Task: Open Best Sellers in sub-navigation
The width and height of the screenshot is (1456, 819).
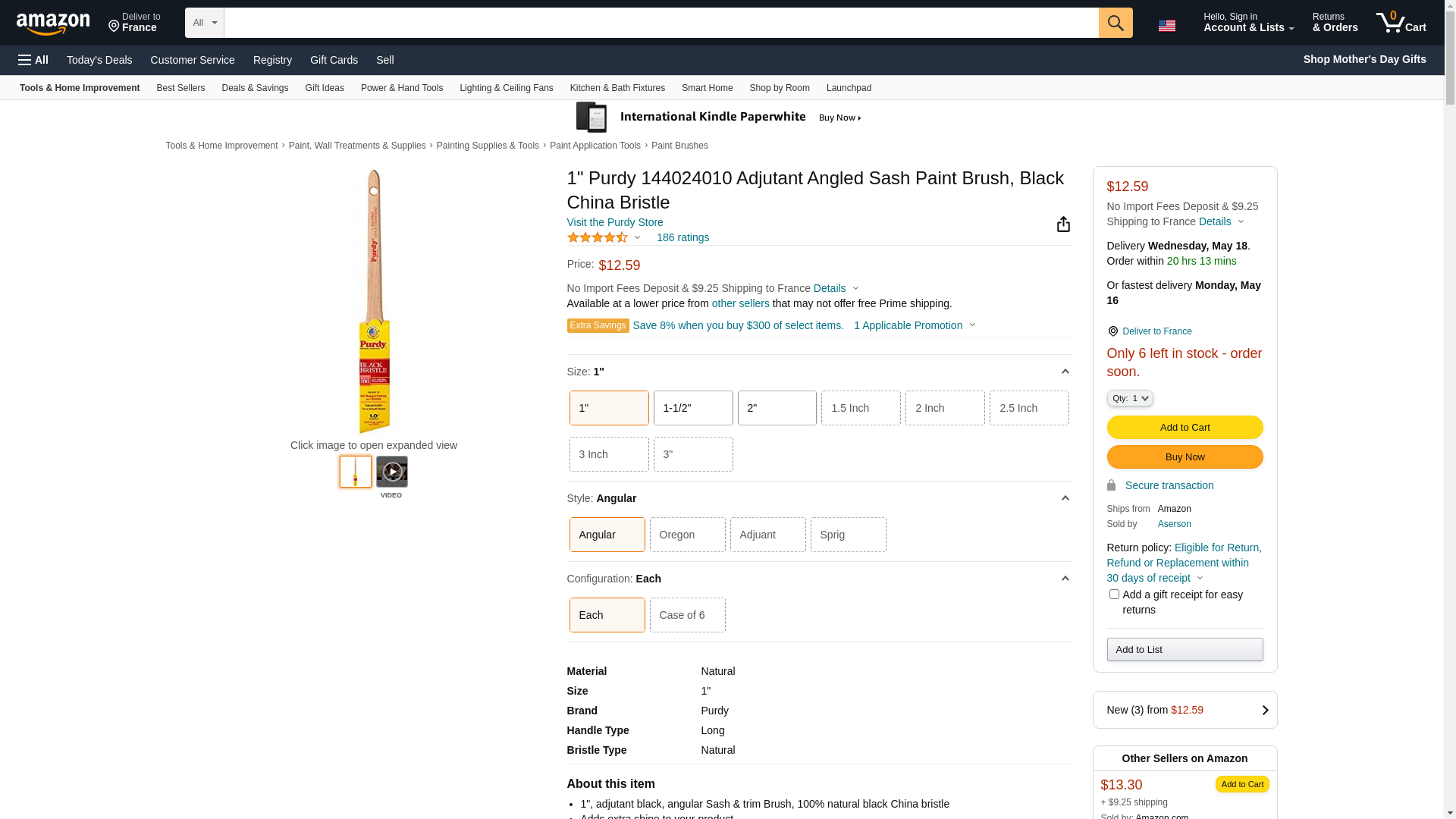Action: tap(180, 88)
